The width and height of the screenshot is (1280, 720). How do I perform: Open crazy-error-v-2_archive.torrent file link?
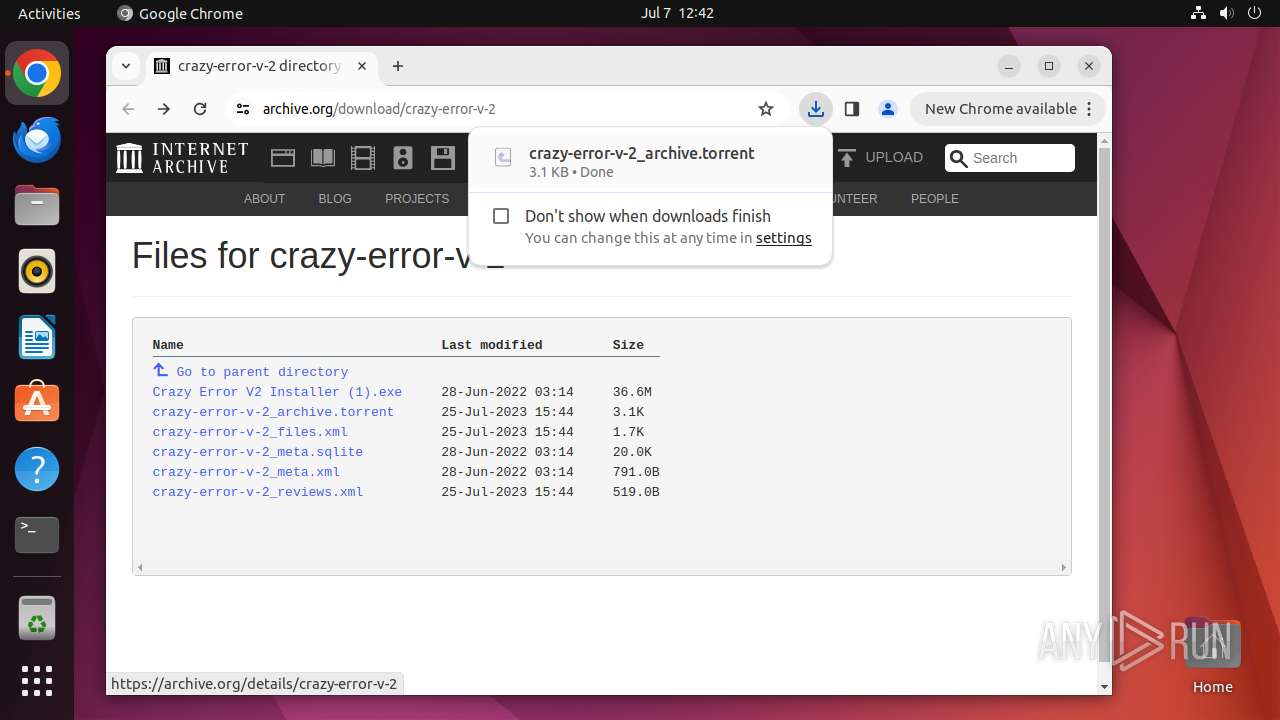click(273, 412)
